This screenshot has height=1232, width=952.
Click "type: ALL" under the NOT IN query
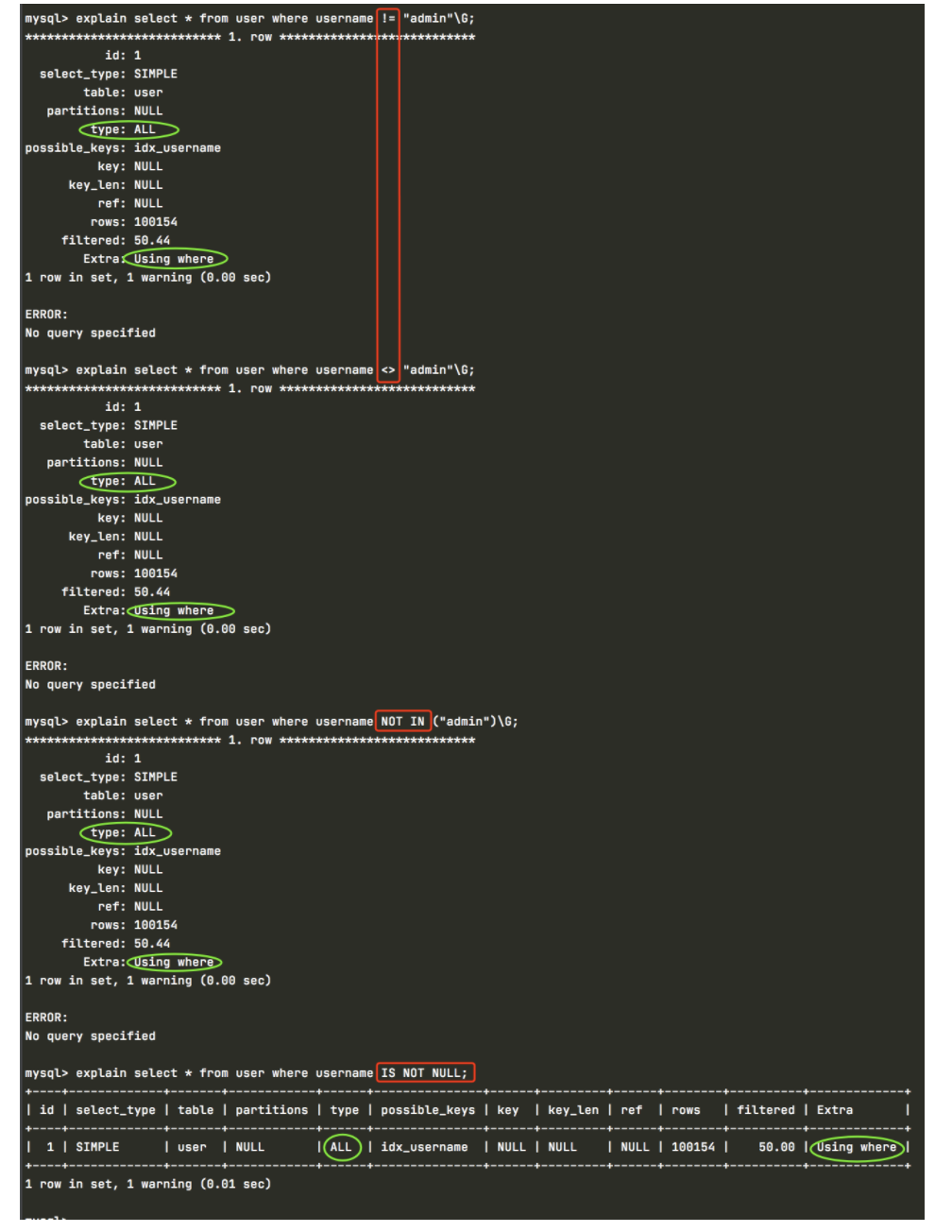point(123,832)
